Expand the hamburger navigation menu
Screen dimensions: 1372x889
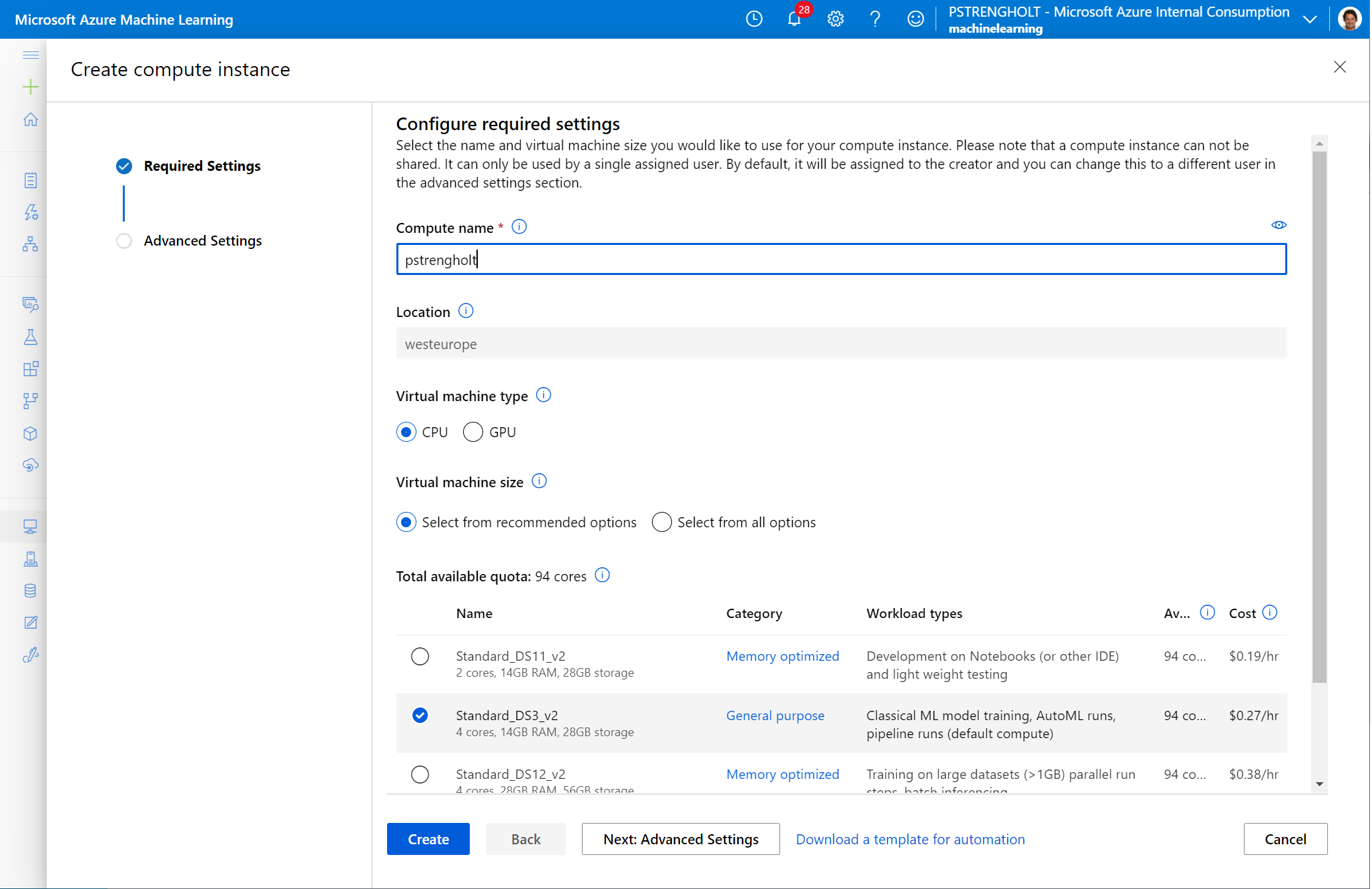(30, 55)
